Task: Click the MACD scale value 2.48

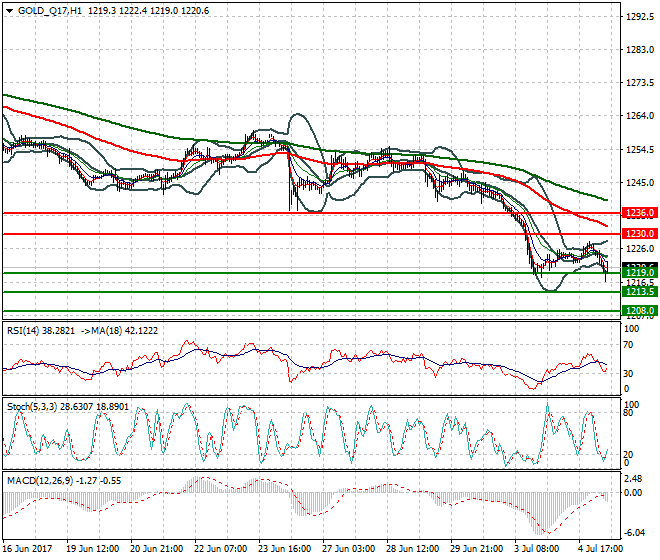Action: [633, 479]
